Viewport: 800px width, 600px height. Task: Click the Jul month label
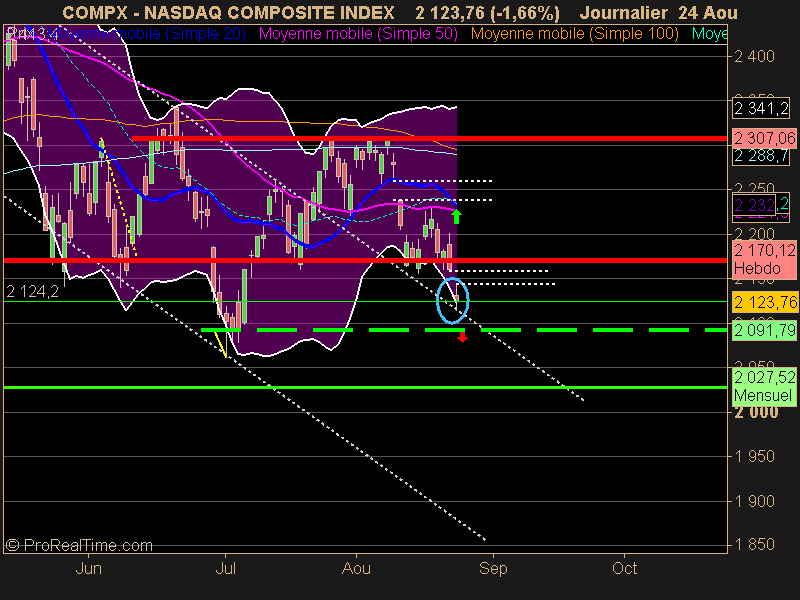click(226, 568)
